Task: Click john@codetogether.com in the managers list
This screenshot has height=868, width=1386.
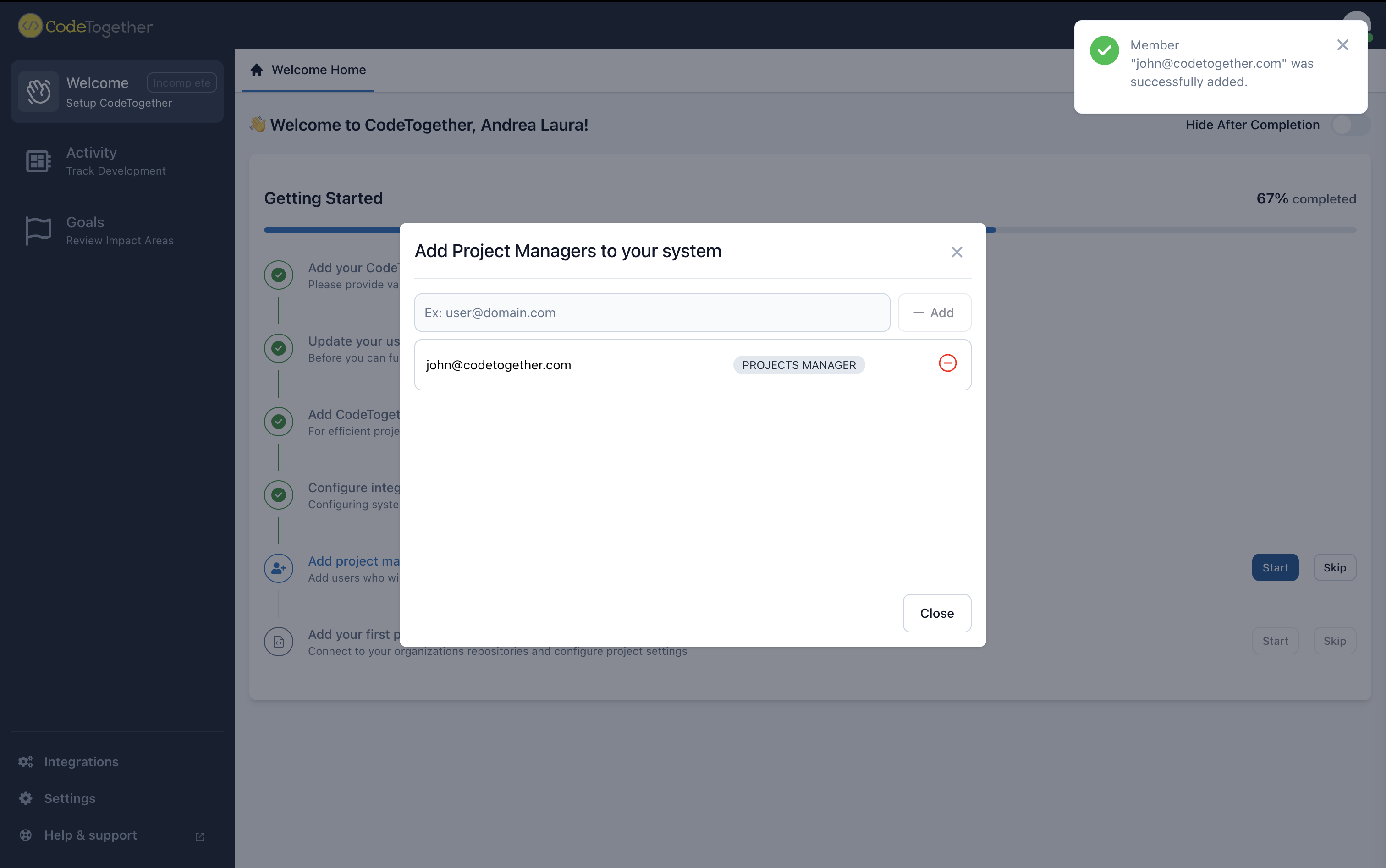Action: click(x=498, y=365)
